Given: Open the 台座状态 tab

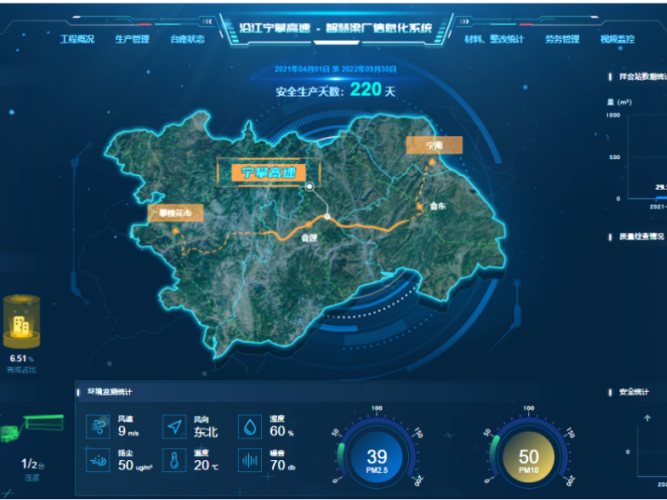Looking at the screenshot, I should [x=187, y=39].
